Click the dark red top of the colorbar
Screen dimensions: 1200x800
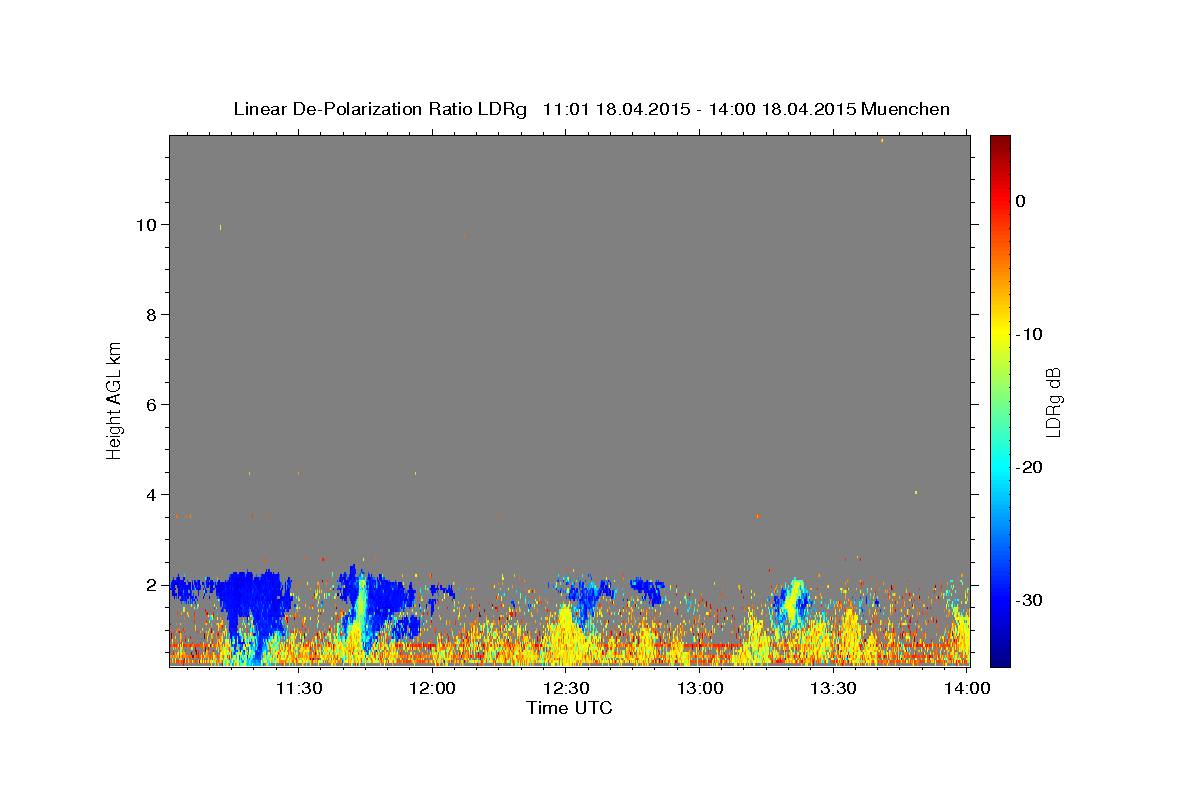click(x=1000, y=145)
